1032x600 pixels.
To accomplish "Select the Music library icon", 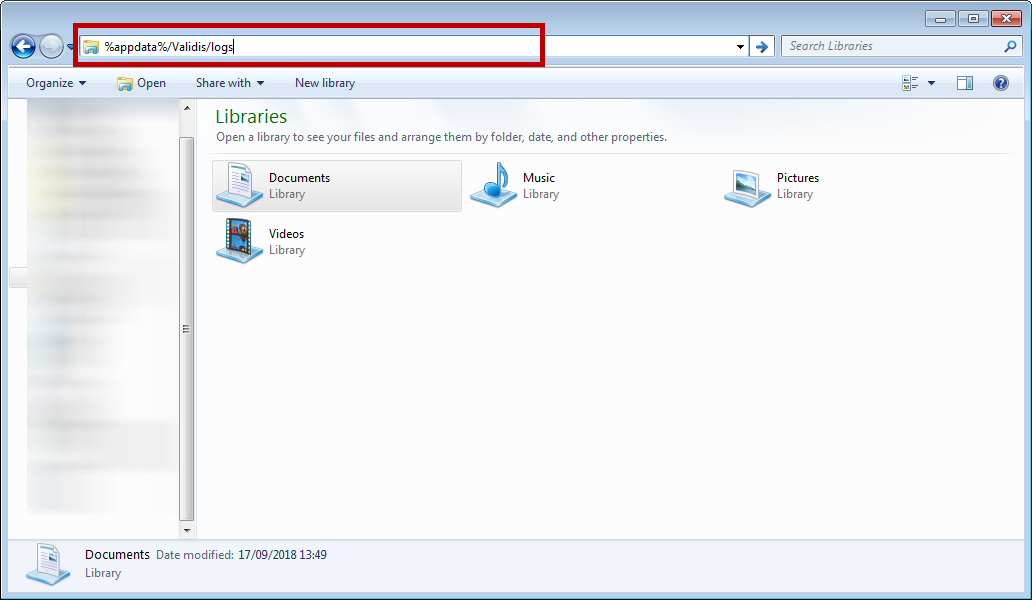I will (x=493, y=186).
